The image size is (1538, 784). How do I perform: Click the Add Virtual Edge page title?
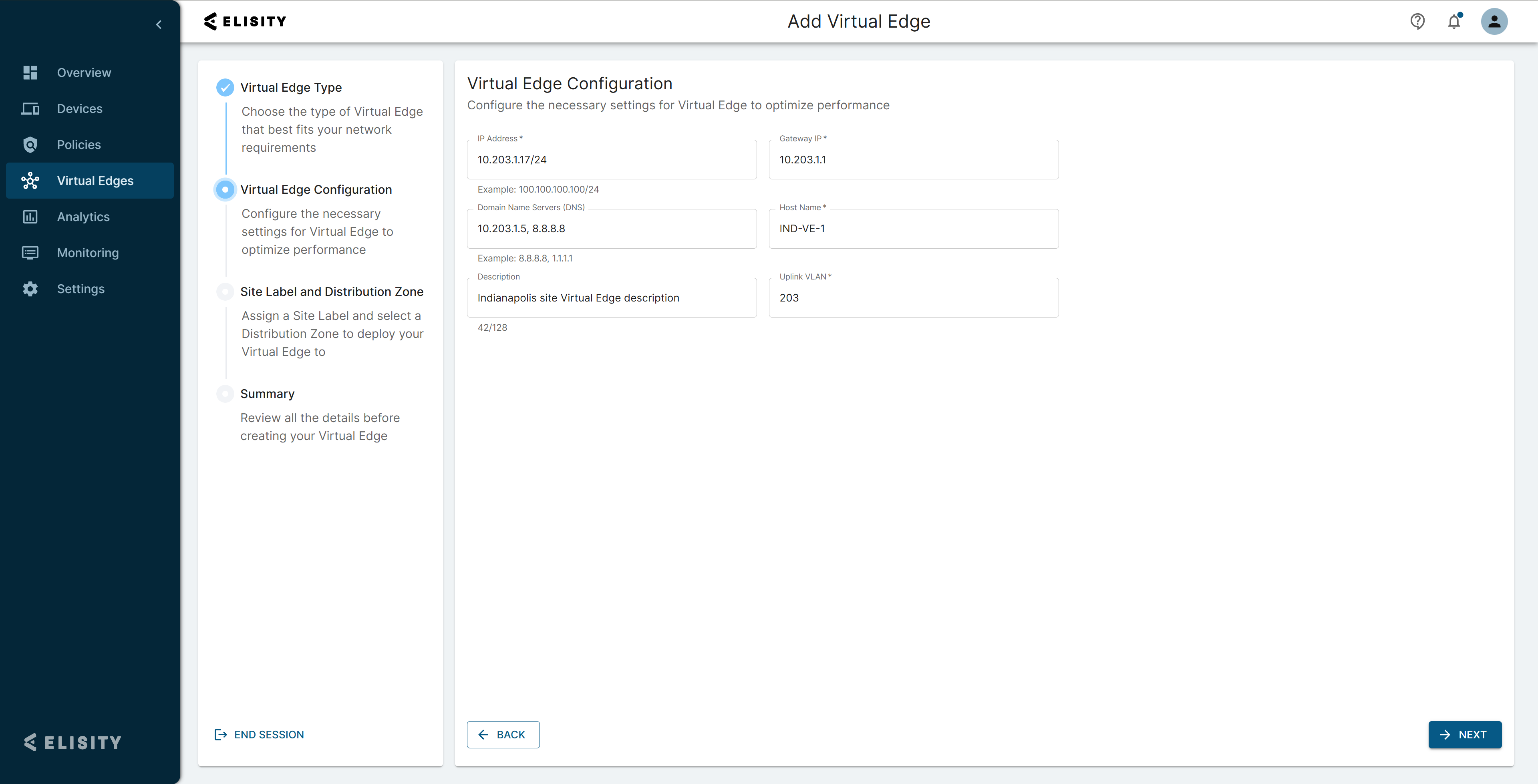point(859,22)
